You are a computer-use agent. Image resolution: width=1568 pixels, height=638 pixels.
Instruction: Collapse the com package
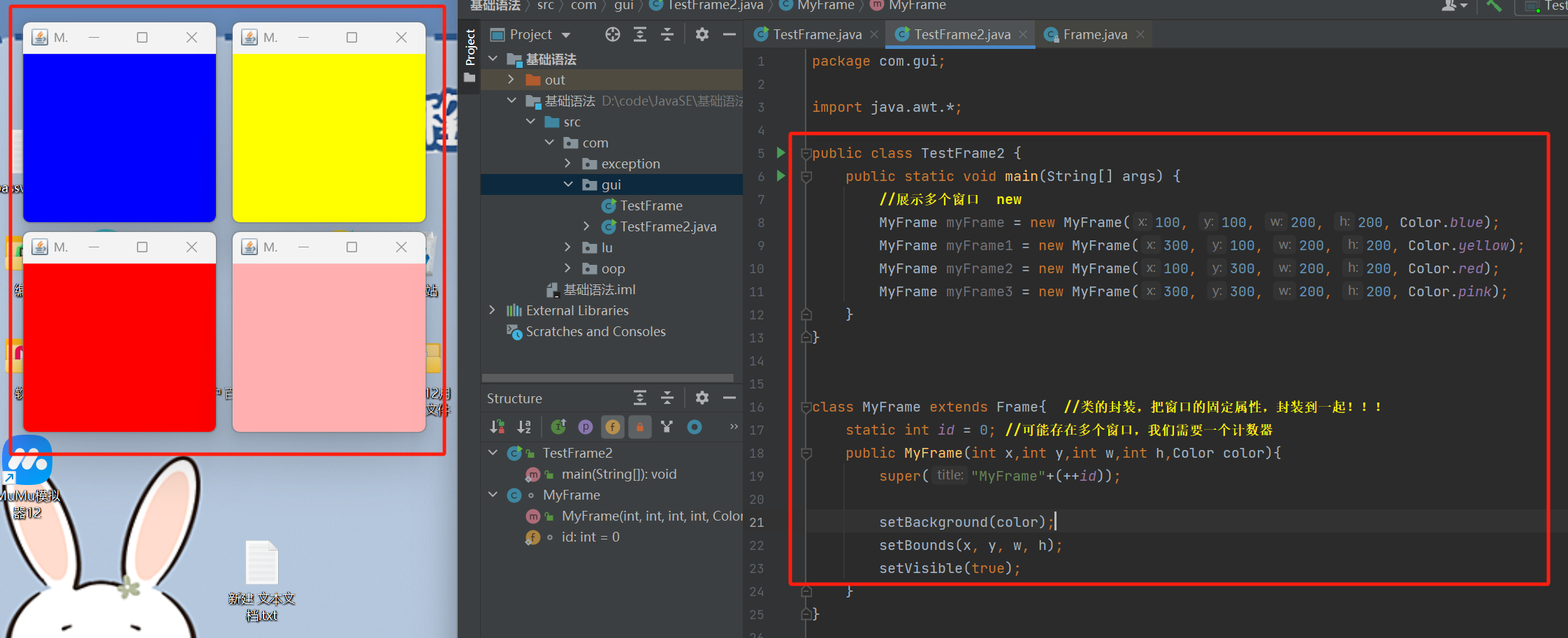[x=549, y=143]
